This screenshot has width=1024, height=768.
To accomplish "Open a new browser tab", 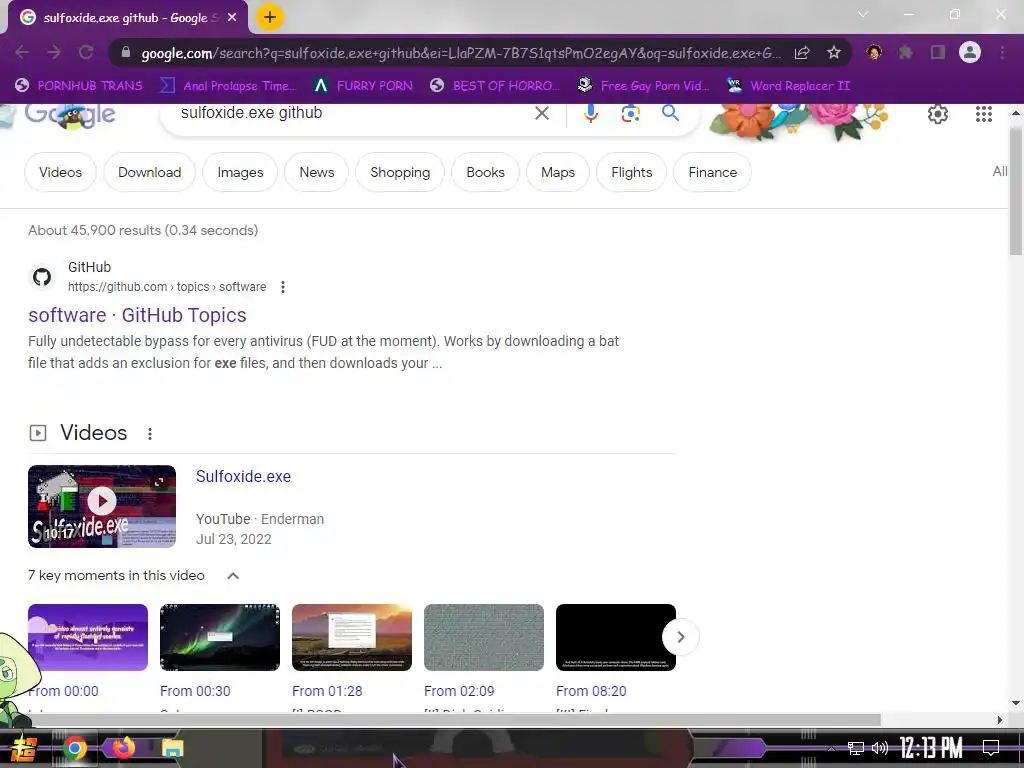I will [x=270, y=18].
